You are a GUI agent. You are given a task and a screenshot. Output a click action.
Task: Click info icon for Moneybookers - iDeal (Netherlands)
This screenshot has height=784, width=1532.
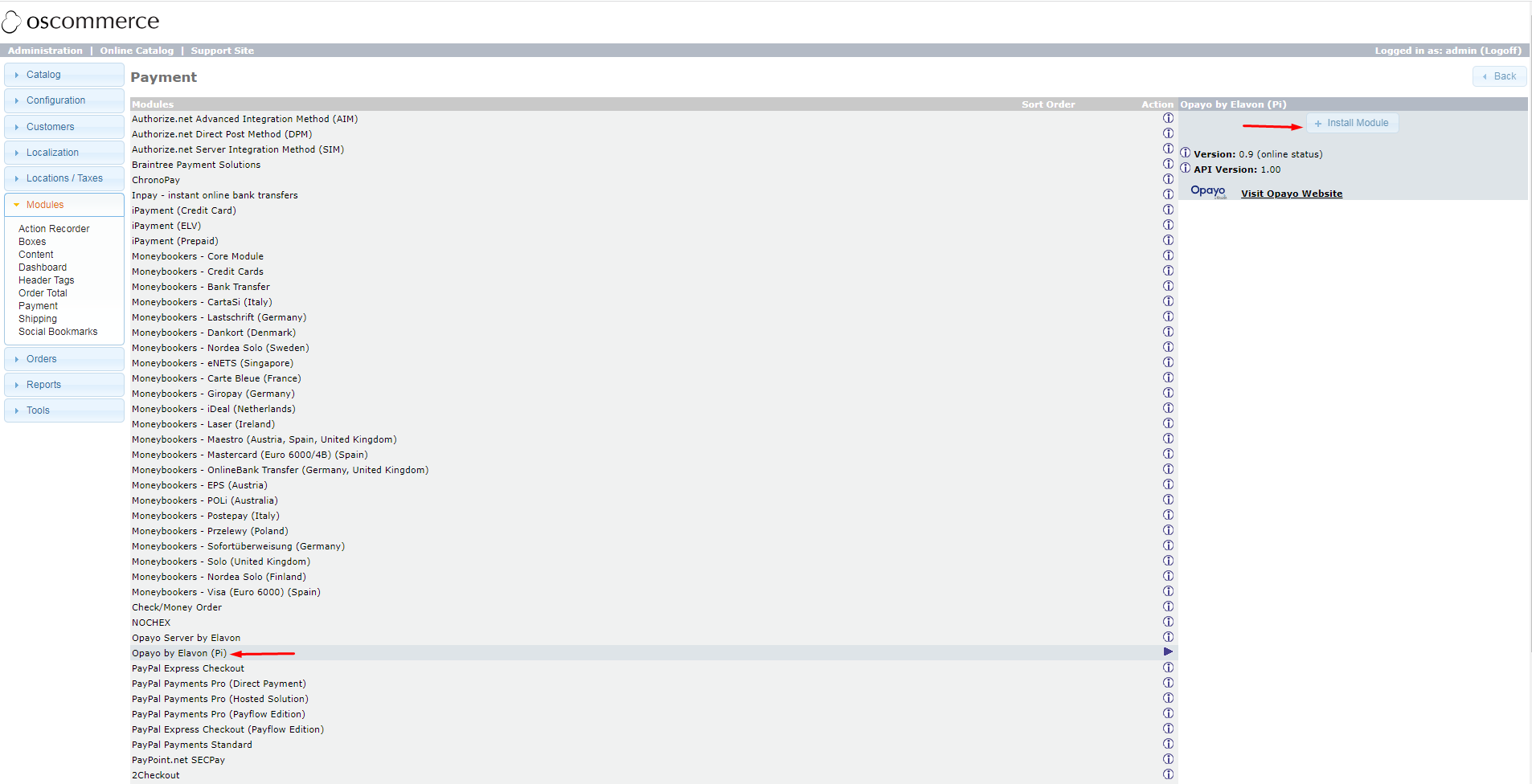pos(1168,408)
